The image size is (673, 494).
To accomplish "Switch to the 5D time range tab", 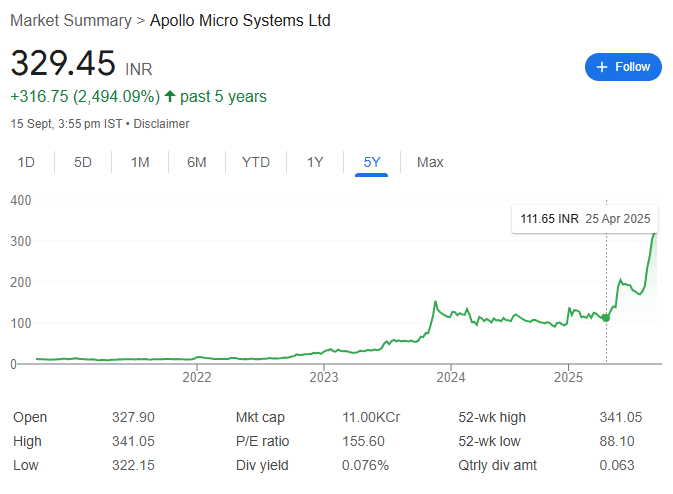I will coord(83,162).
